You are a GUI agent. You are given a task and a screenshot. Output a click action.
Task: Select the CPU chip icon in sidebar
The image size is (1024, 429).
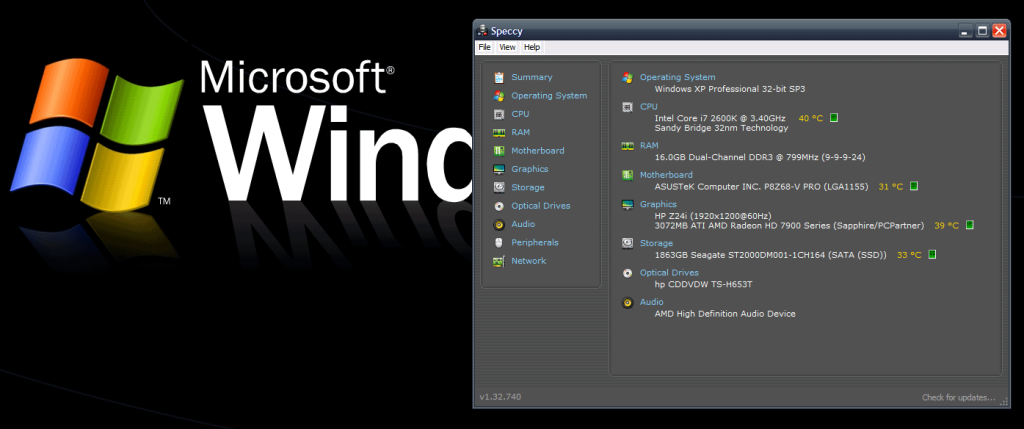[498, 114]
